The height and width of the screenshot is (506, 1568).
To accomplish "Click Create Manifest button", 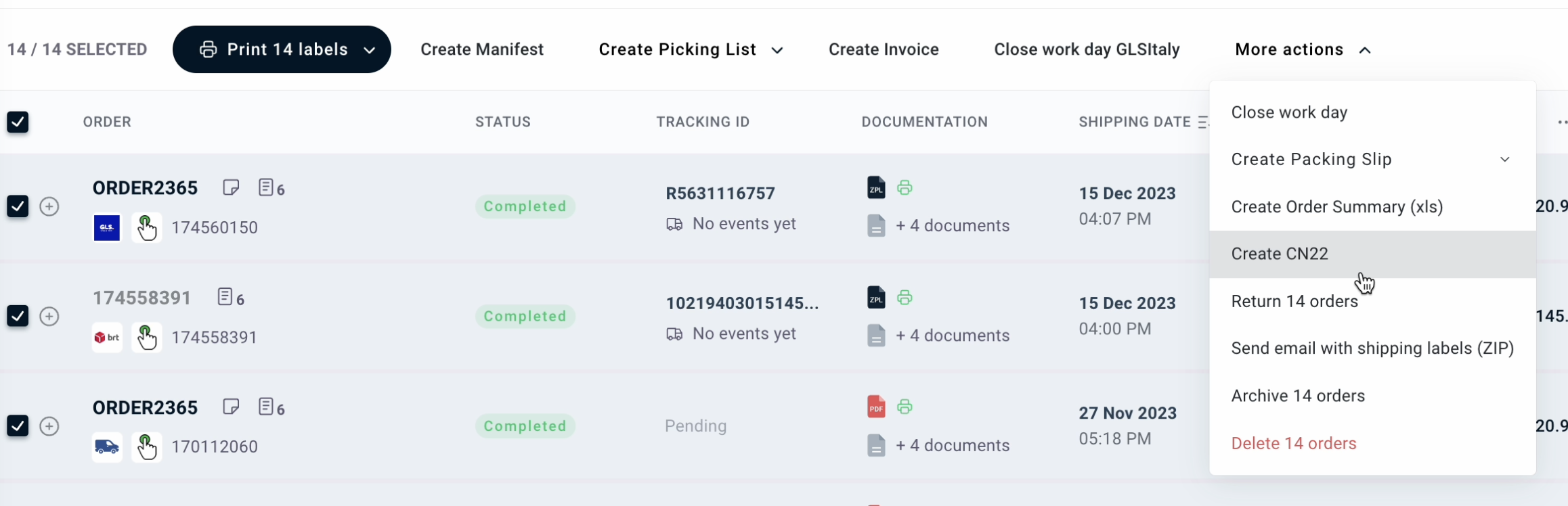I will coord(482,49).
